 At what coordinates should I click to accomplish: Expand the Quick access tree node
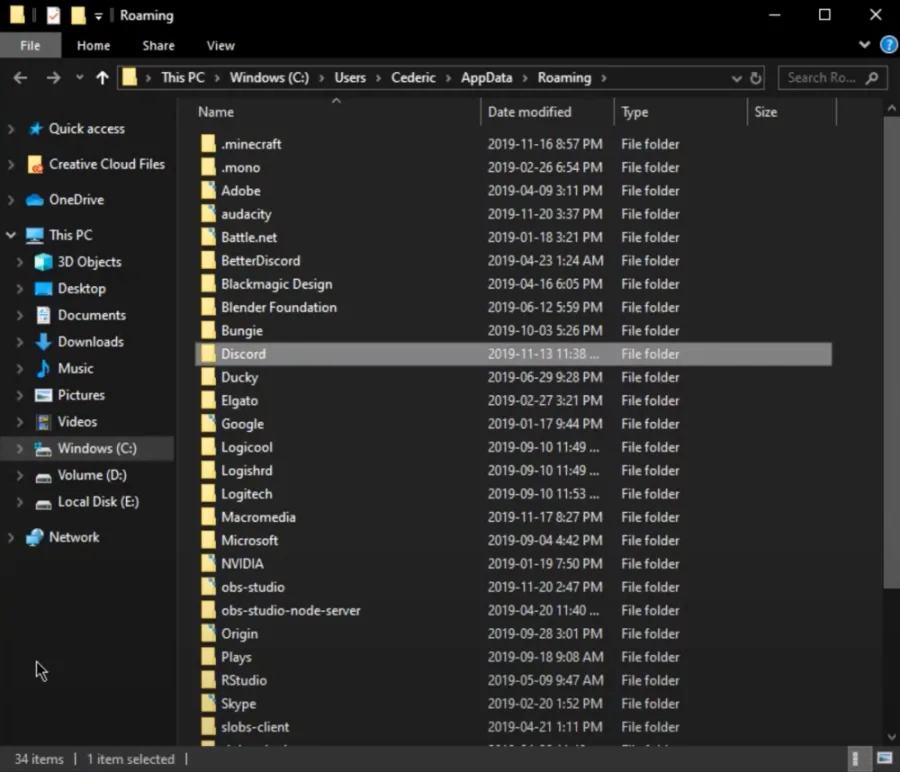click(x=11, y=129)
